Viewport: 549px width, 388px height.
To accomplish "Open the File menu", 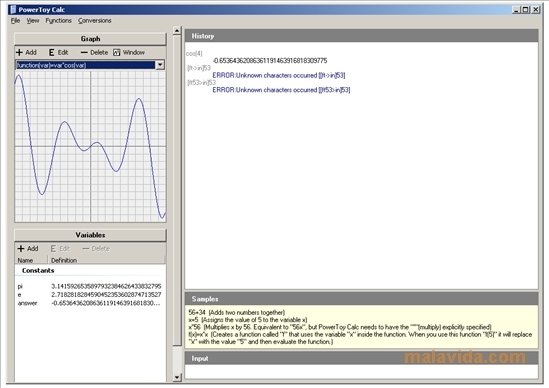I will click(15, 21).
